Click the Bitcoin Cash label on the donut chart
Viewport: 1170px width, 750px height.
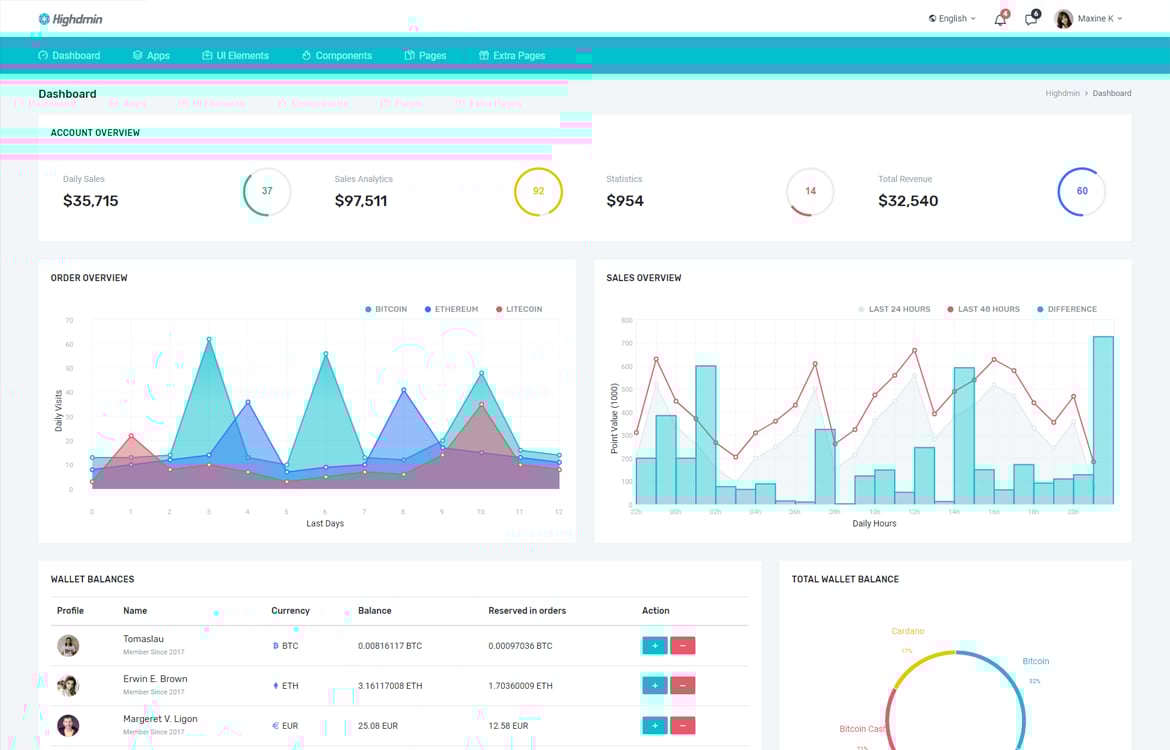tap(863, 729)
